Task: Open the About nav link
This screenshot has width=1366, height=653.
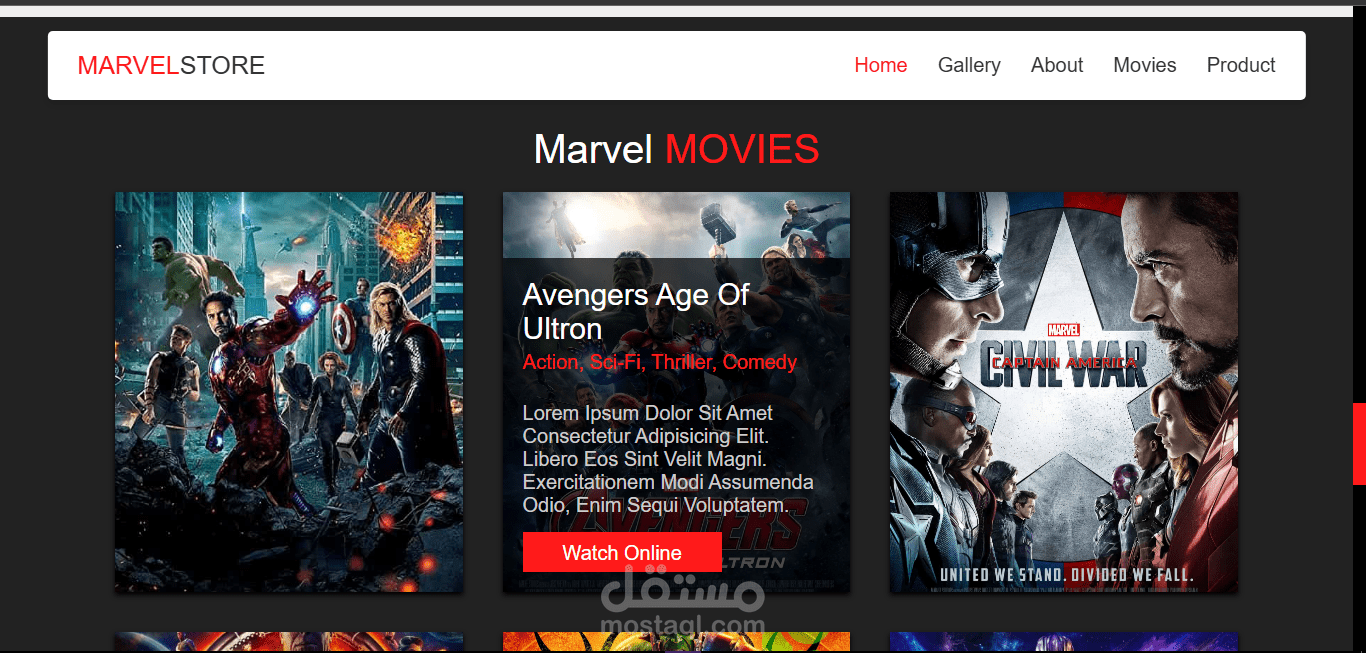Action: tap(1057, 65)
